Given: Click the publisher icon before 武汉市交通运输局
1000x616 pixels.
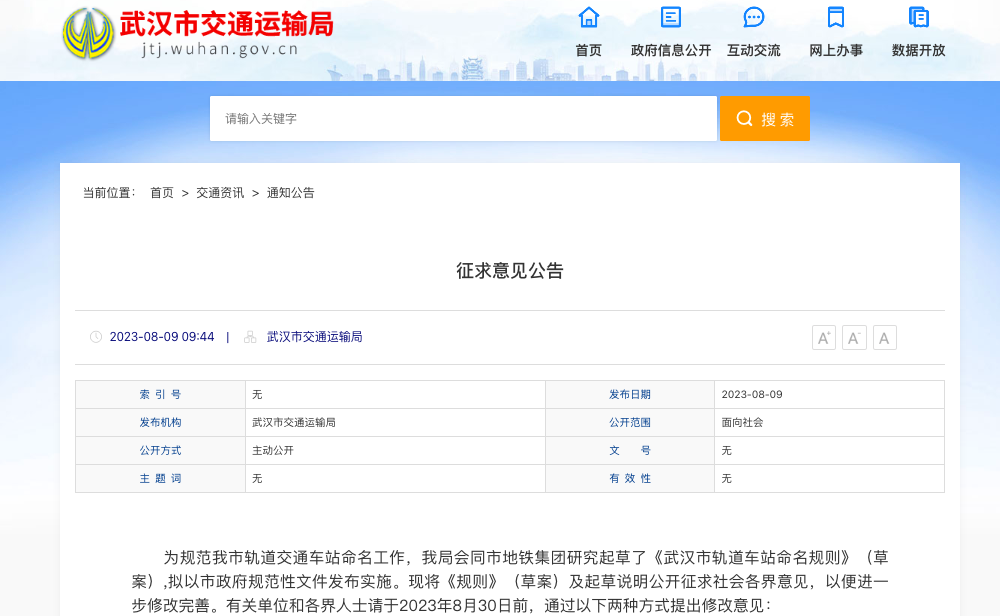Looking at the screenshot, I should [249, 337].
